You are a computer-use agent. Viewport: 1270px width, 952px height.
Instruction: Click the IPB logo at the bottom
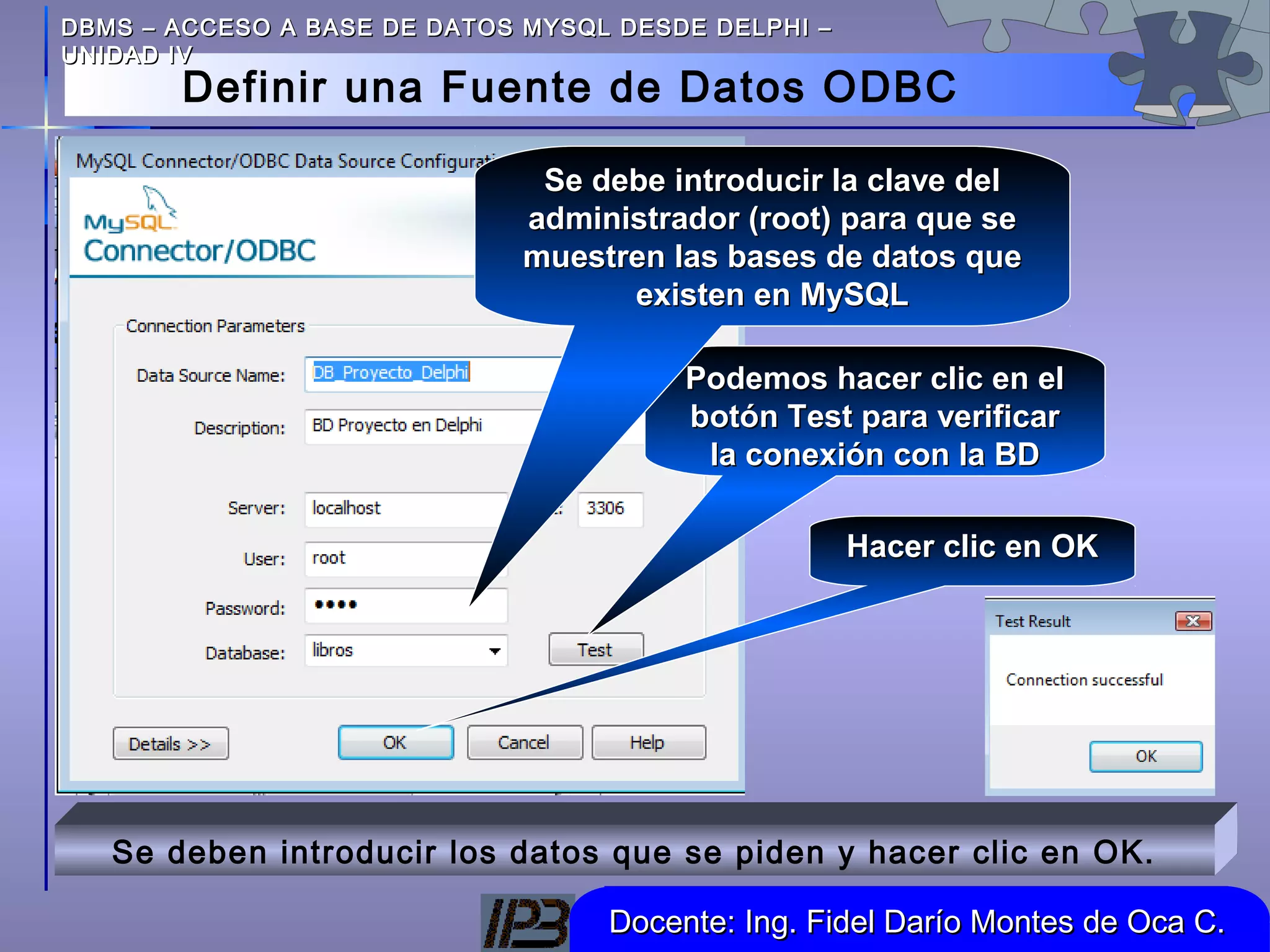[x=526, y=922]
